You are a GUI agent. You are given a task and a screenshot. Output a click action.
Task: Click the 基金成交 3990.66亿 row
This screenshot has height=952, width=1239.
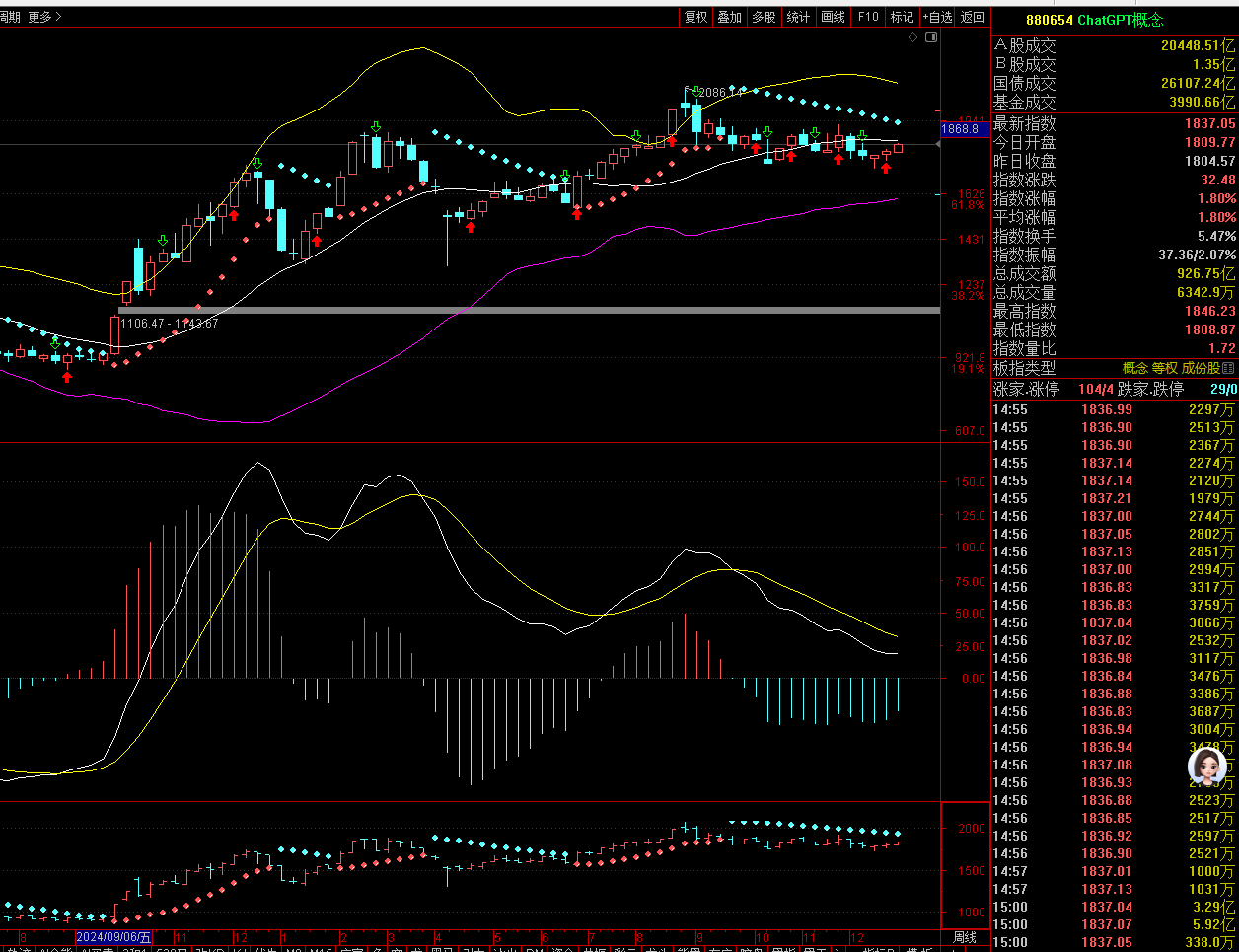tap(1115, 102)
